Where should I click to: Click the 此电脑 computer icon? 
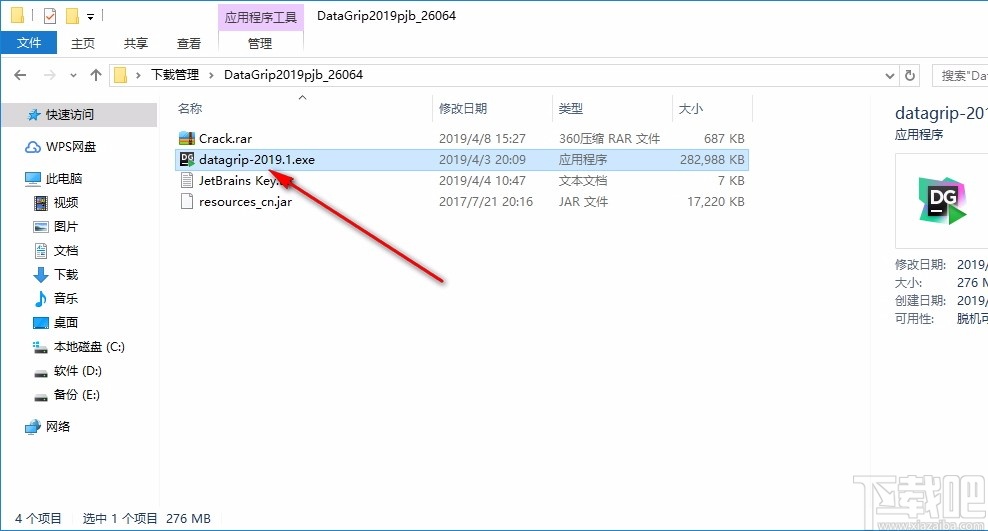pos(33,179)
